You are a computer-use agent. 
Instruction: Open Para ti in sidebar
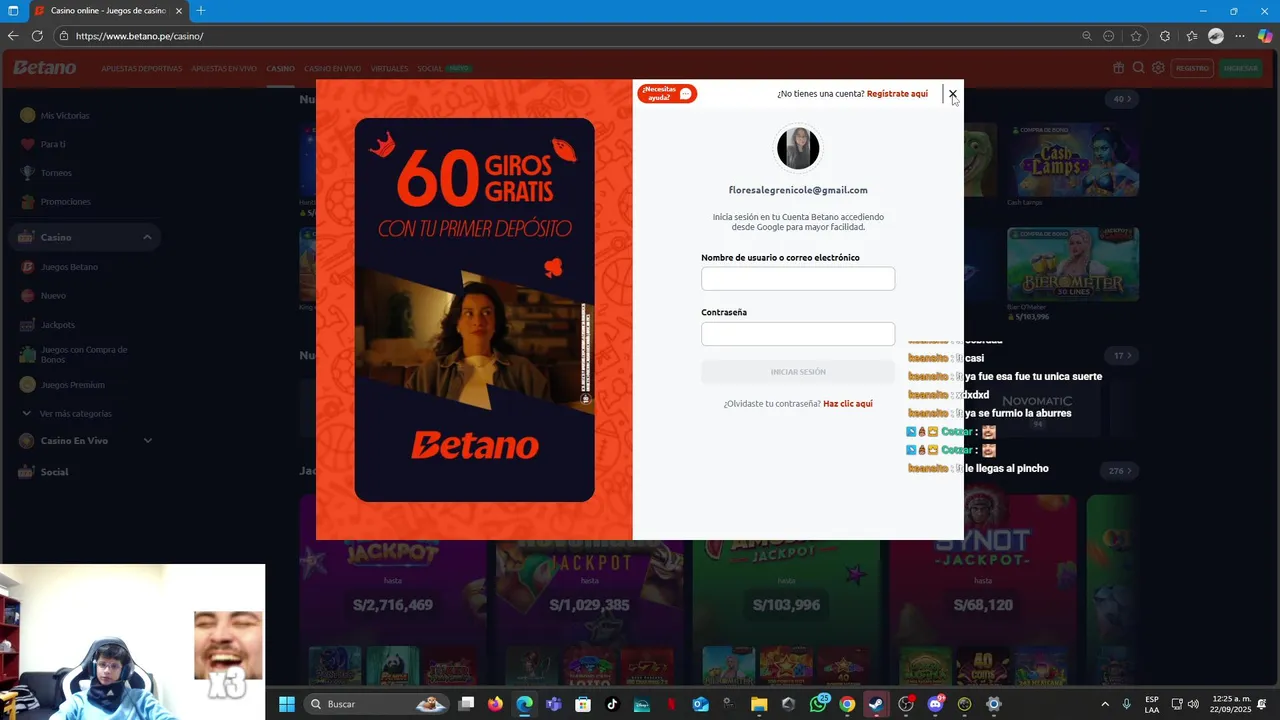[x=53, y=144]
